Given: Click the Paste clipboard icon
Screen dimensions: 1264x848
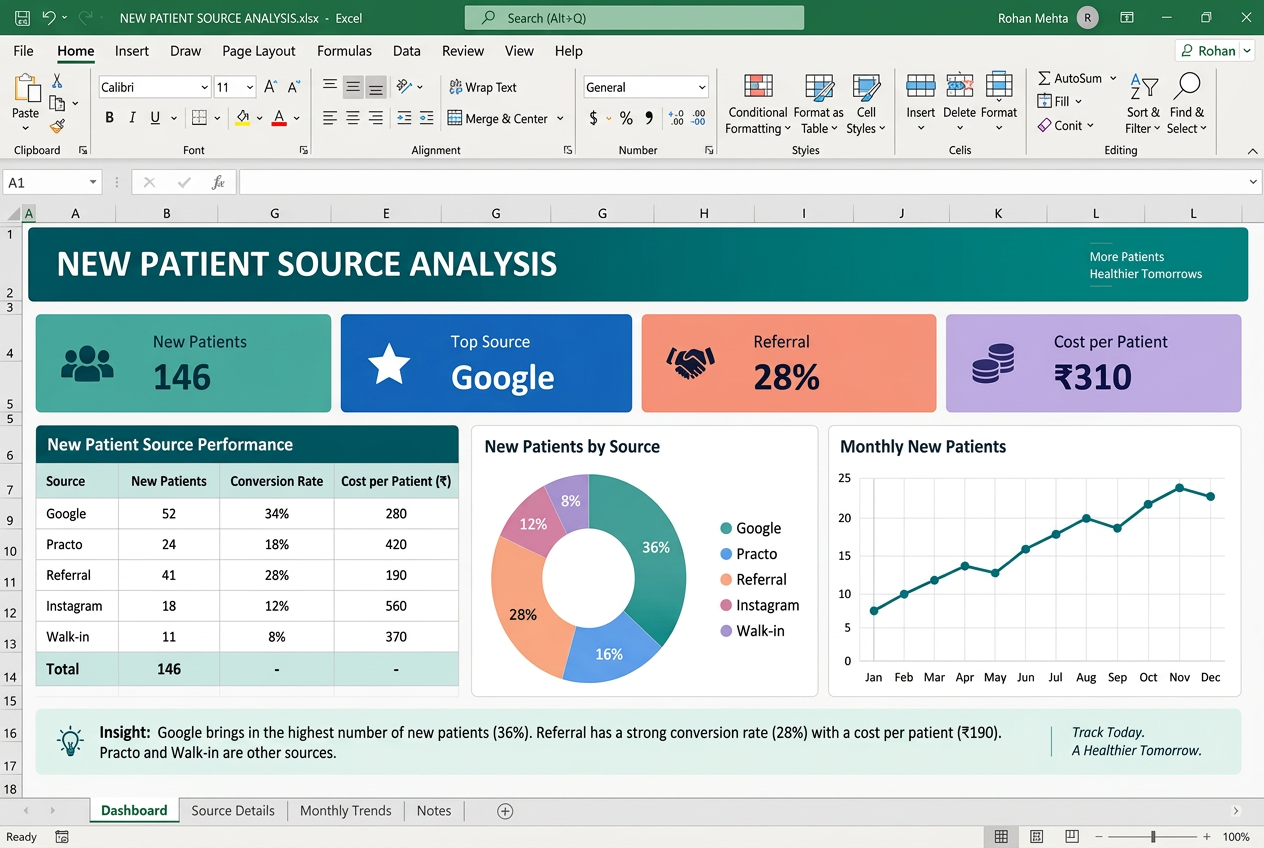Looking at the screenshot, I should pyautogui.click(x=26, y=89).
